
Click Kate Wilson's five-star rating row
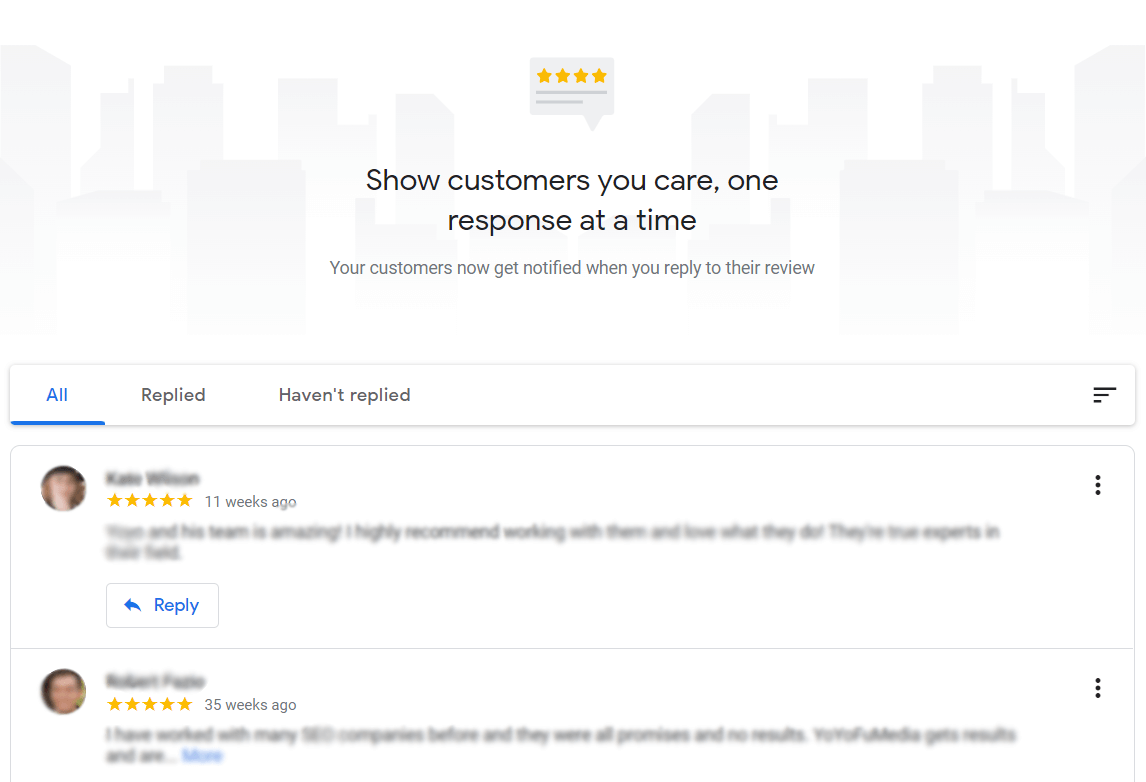pyautogui.click(x=149, y=499)
